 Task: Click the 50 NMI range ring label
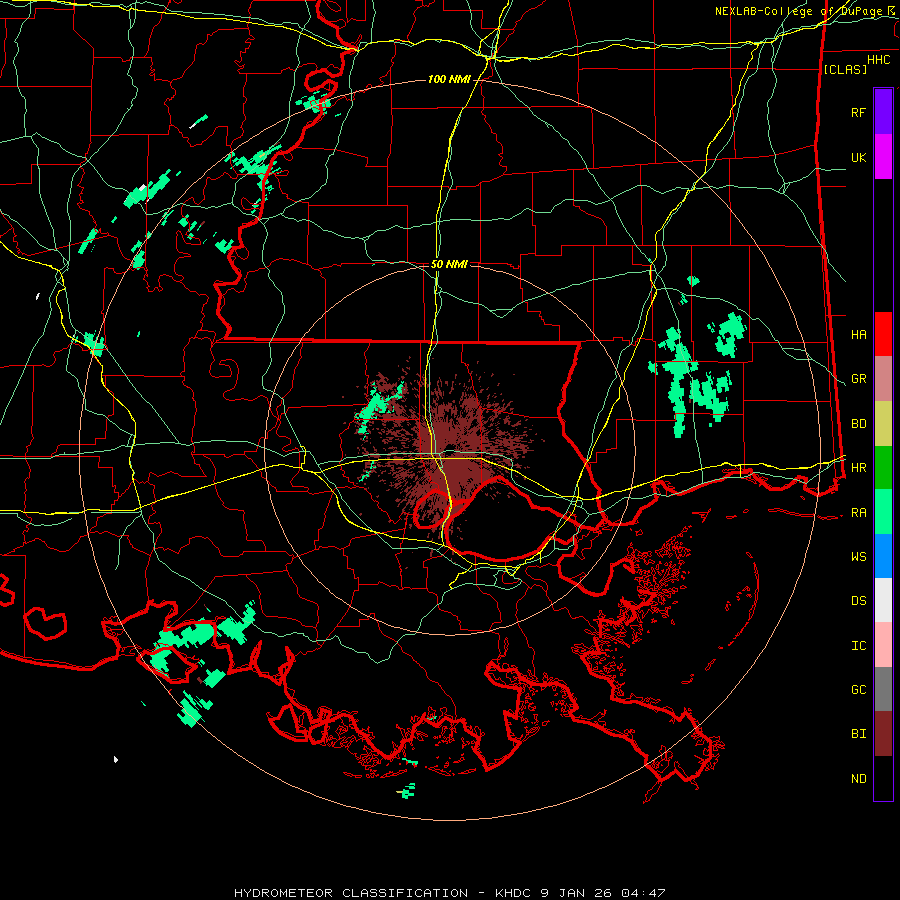tap(449, 264)
